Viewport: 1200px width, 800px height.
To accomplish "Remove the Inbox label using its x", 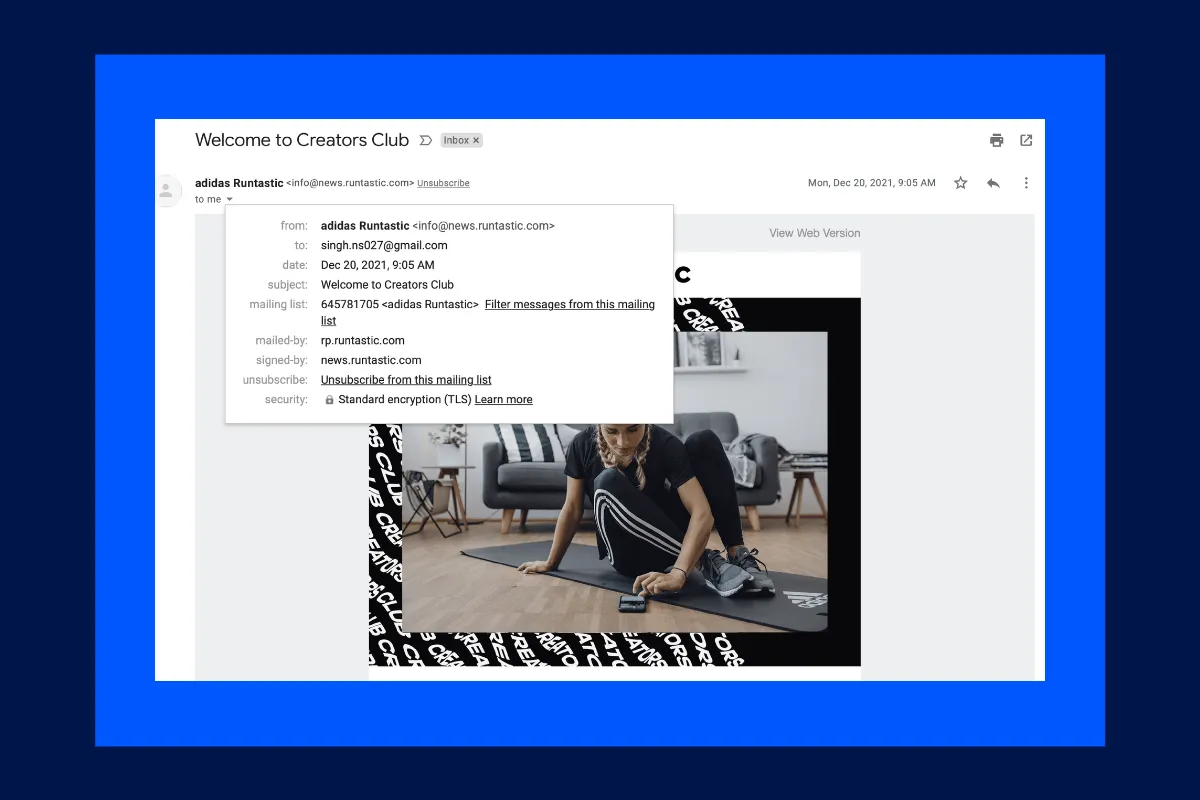I will 476,141.
